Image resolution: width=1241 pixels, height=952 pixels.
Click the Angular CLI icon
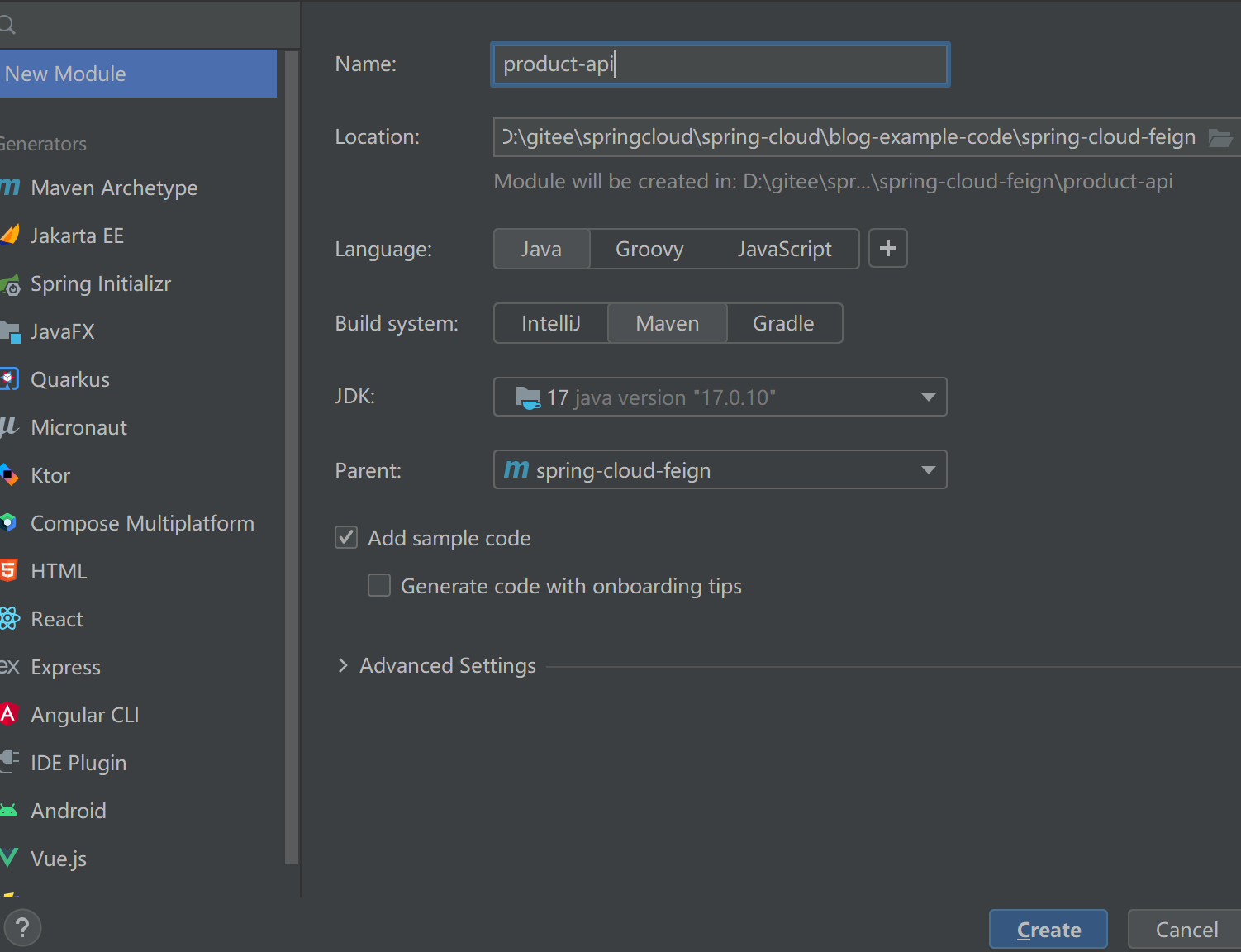click(x=8, y=714)
